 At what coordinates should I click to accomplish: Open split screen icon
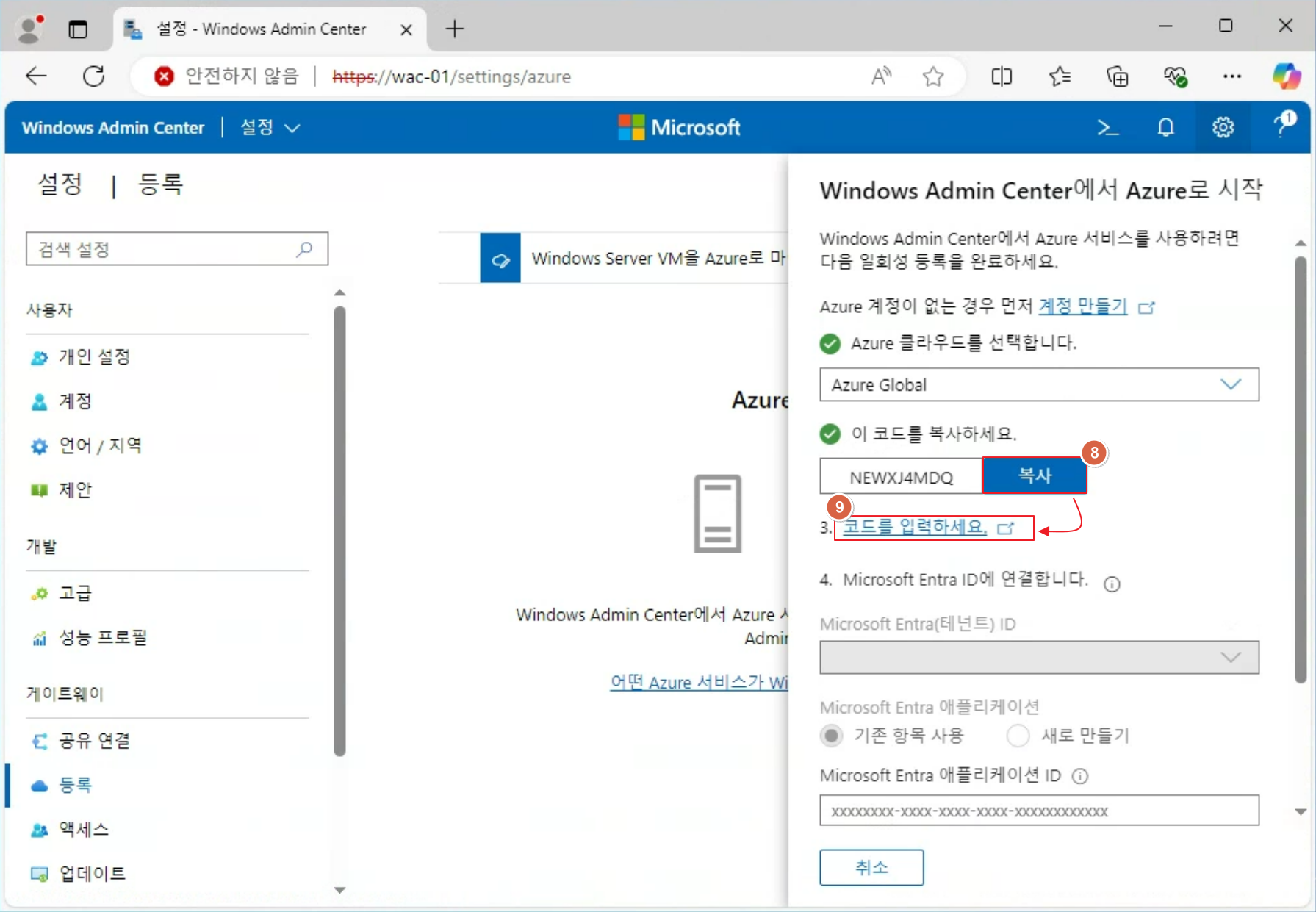pyautogui.click(x=1002, y=76)
